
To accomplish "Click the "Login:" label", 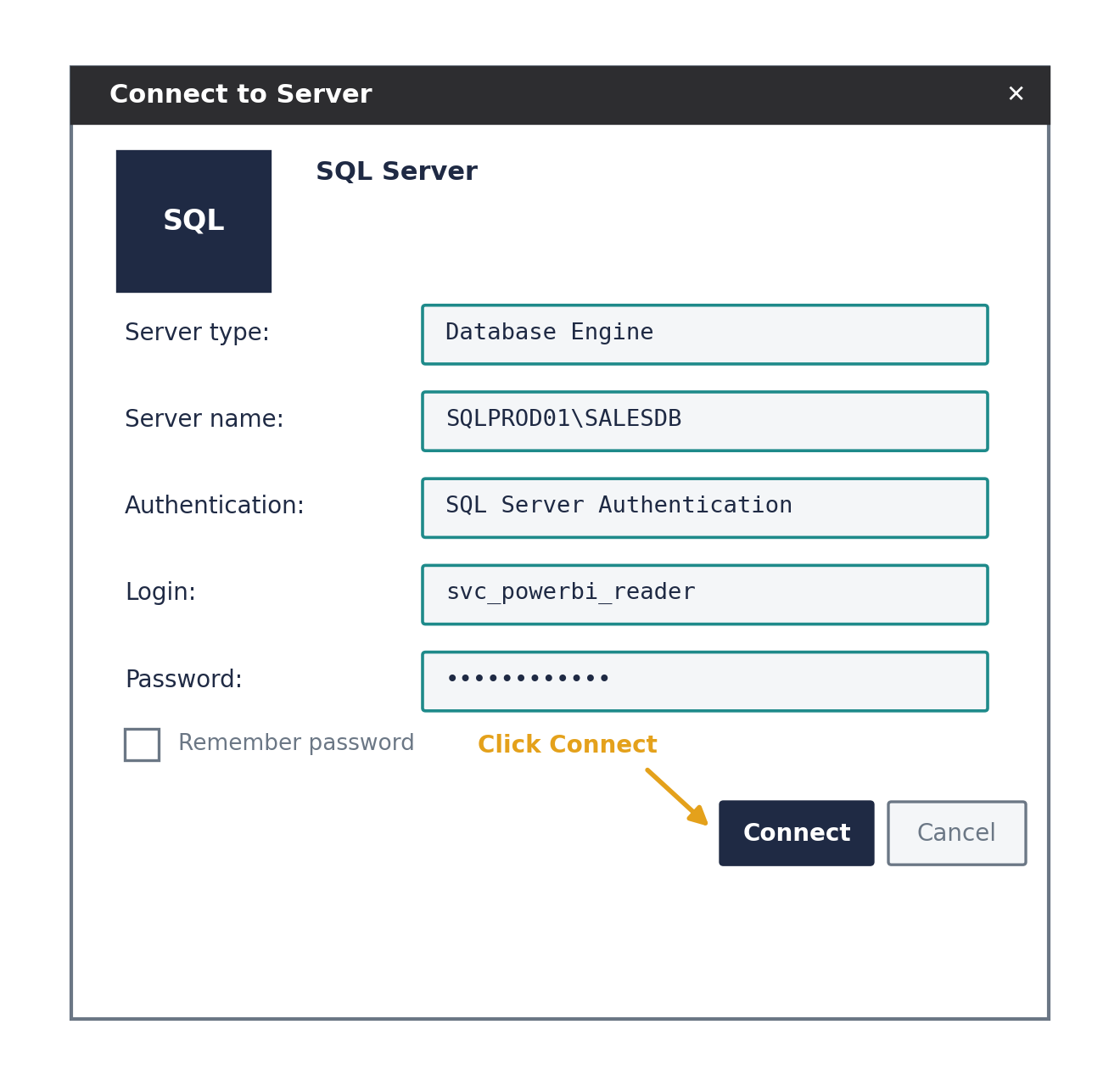I will [x=160, y=593].
